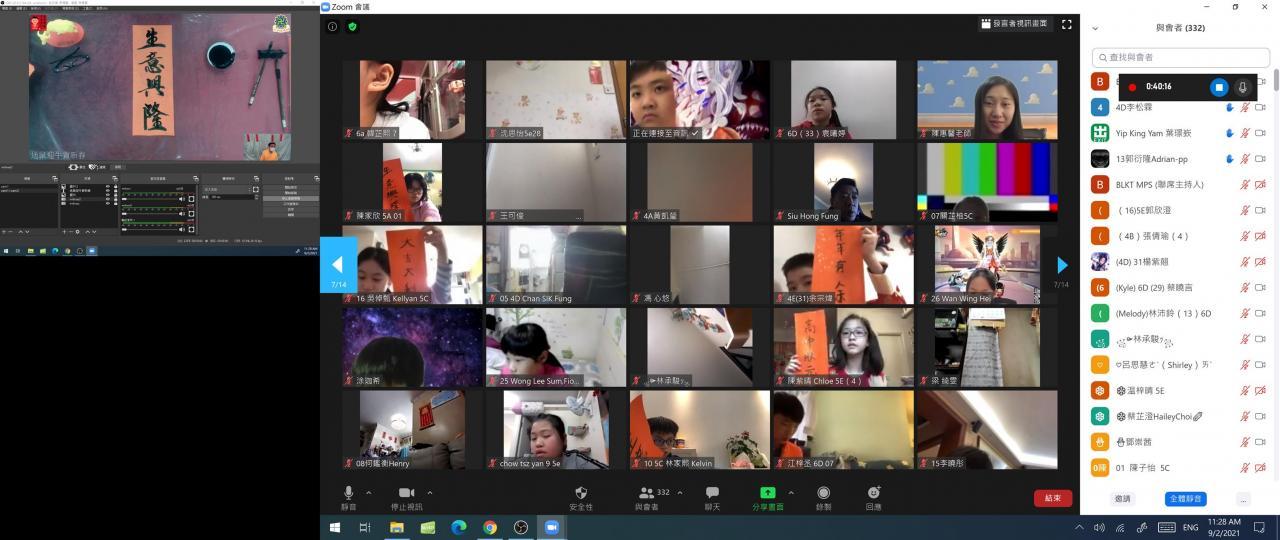Open OBS Studio from the taskbar
This screenshot has width=1280, height=540.
[520, 527]
